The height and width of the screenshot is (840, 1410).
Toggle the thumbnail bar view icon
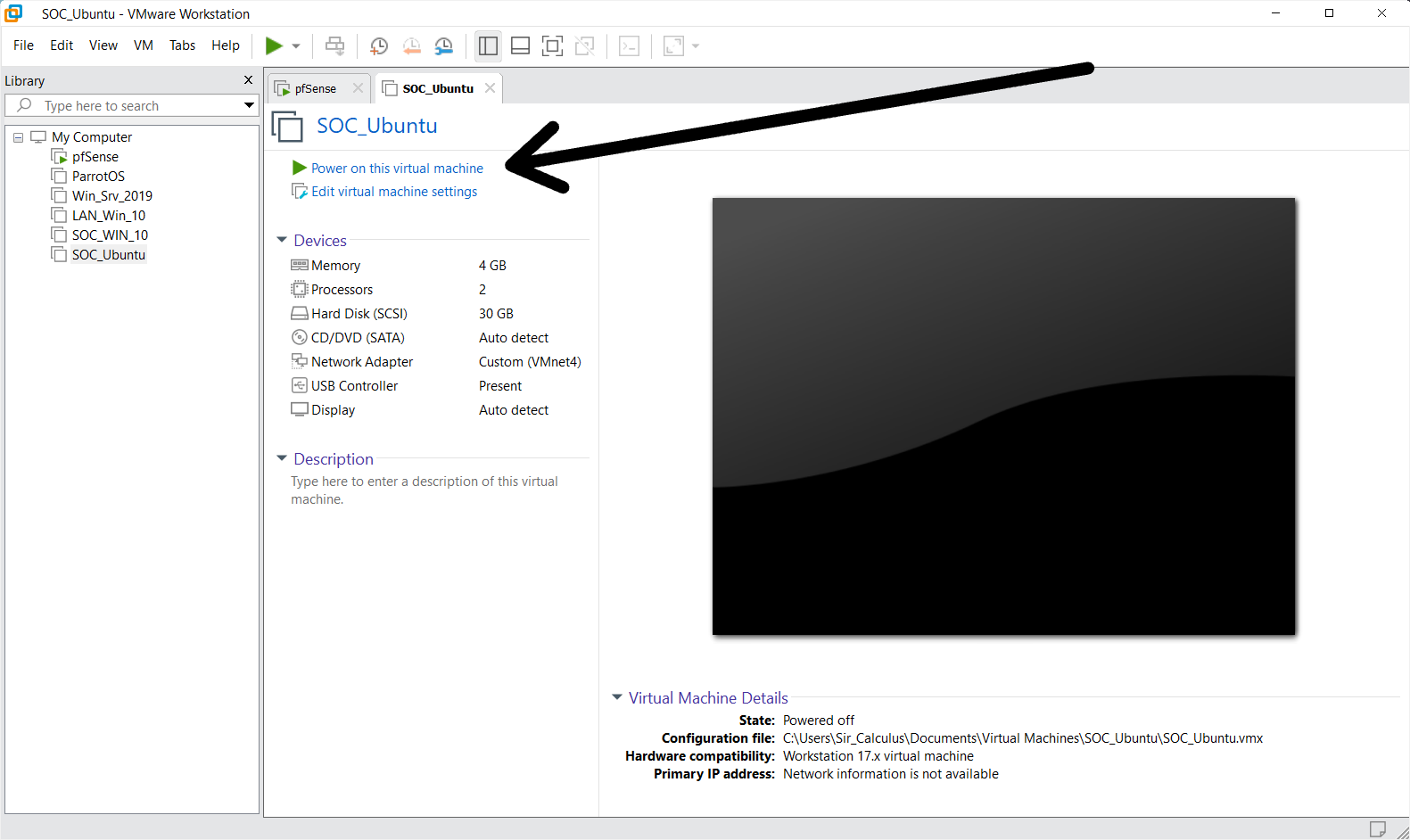click(521, 46)
